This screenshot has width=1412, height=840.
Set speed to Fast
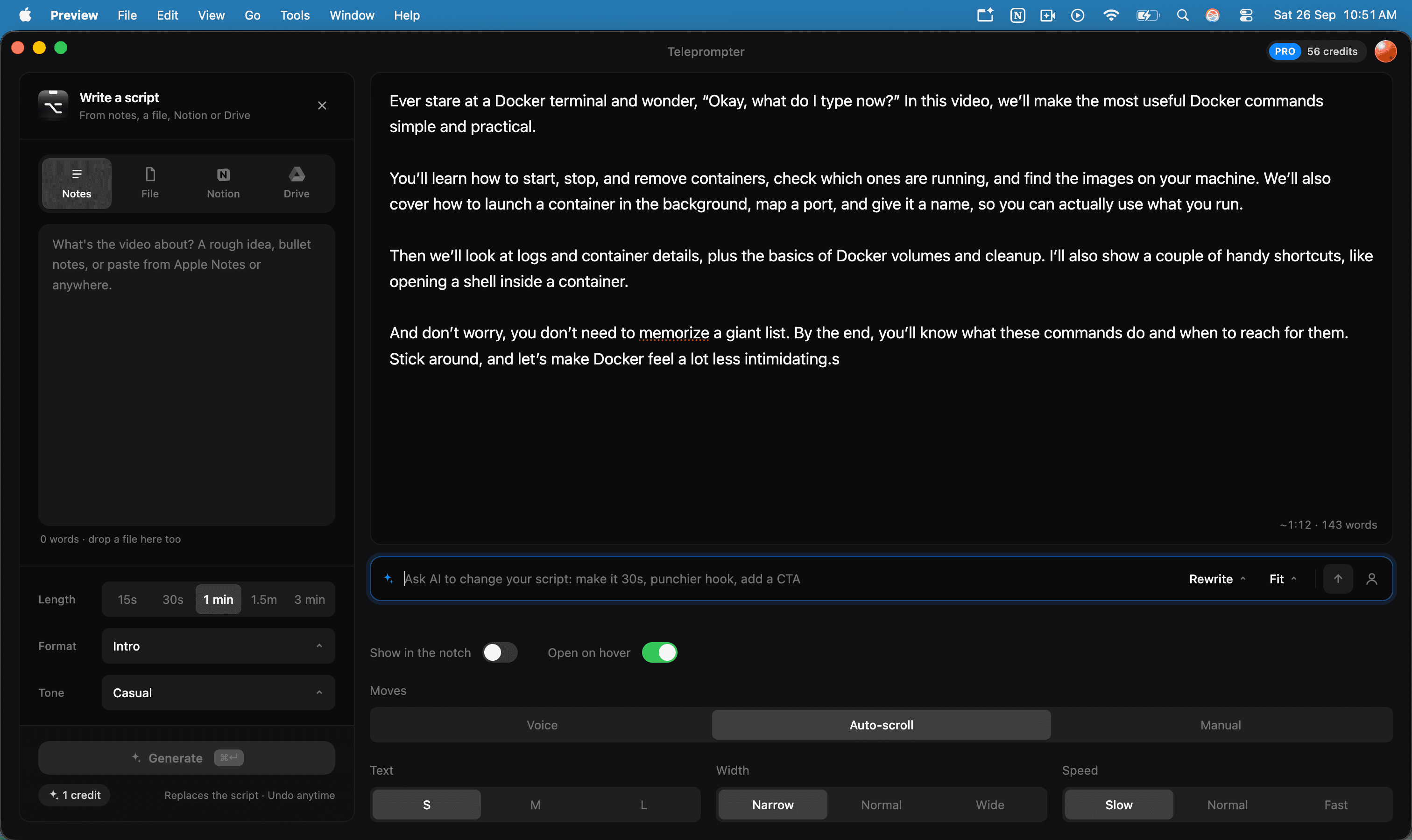[1335, 805]
